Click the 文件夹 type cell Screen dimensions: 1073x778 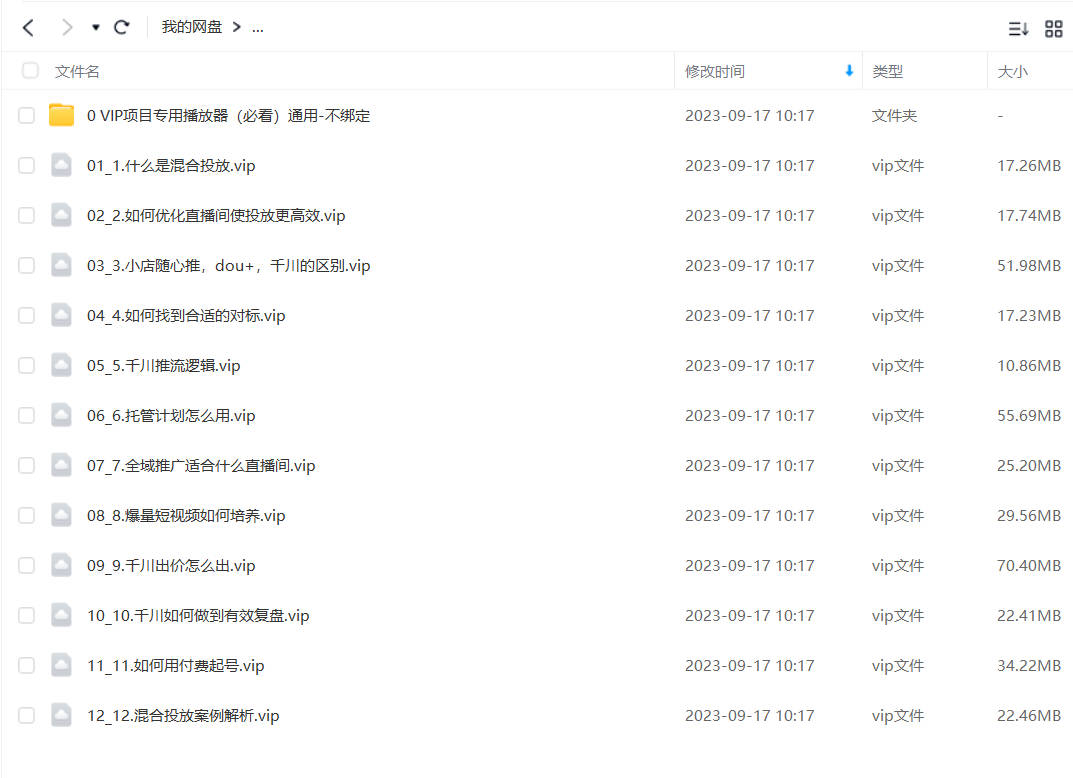pos(894,116)
